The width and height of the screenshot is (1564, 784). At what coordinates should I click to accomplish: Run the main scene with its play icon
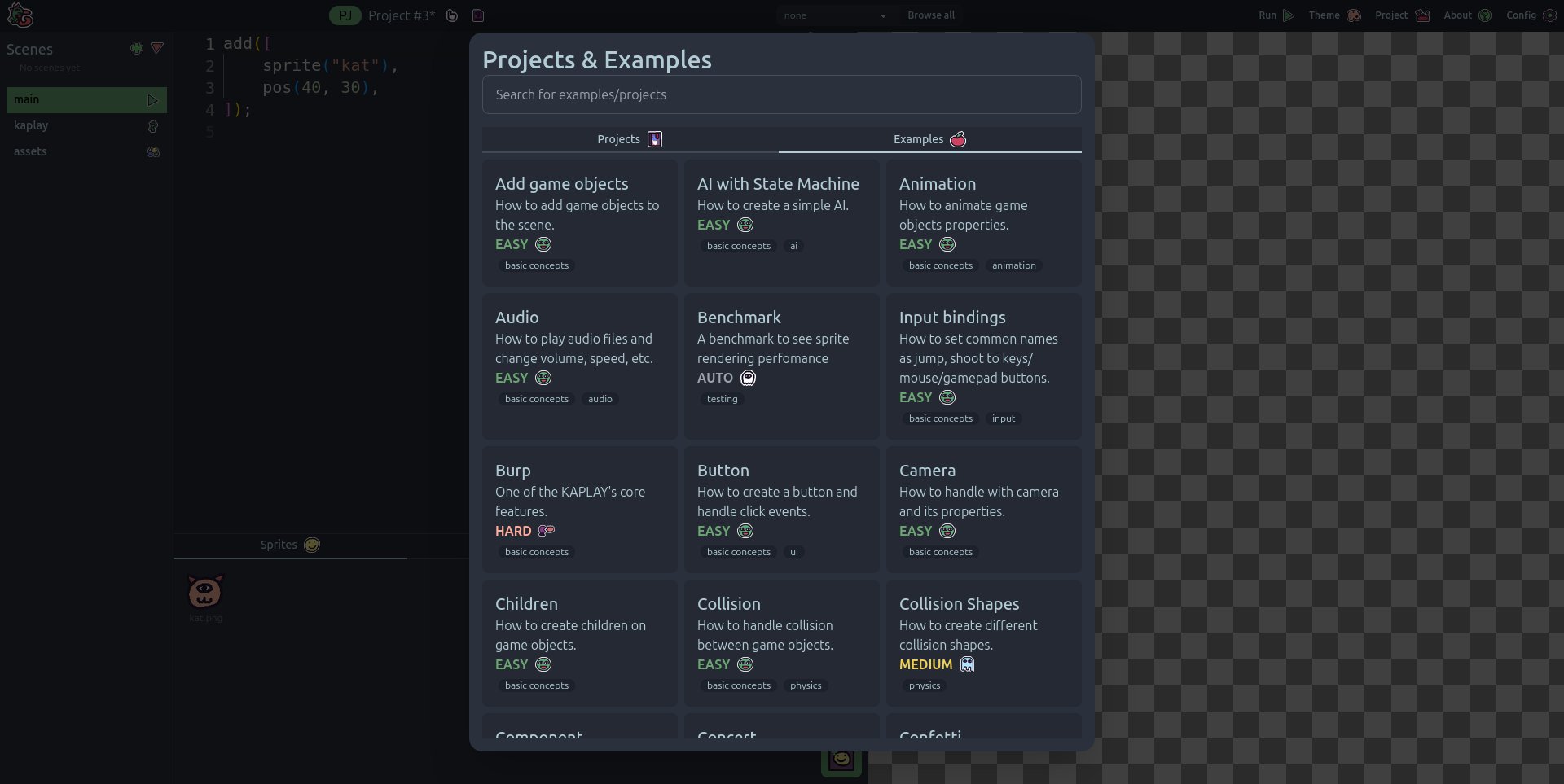point(152,100)
